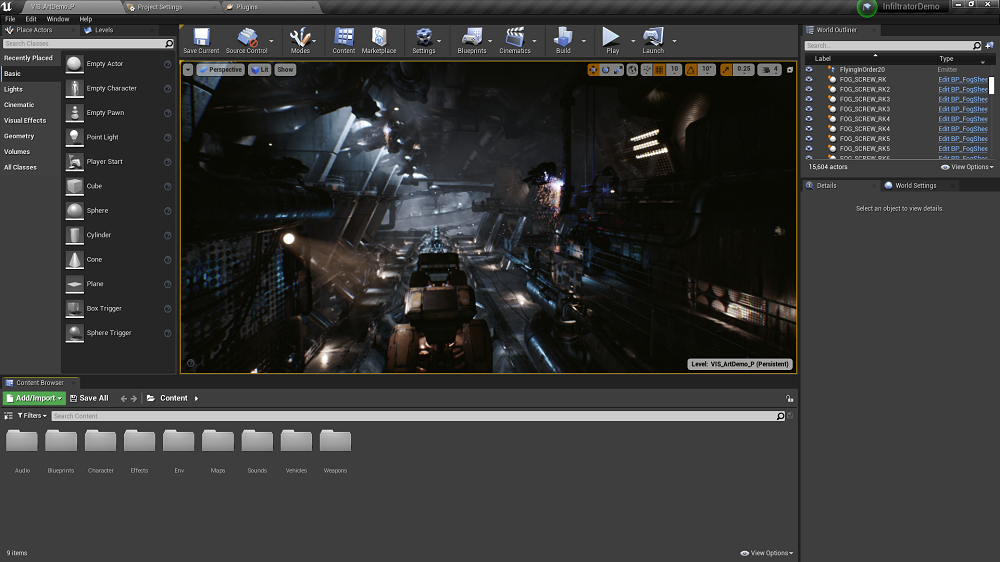Screen dimensions: 1000x562
Task: Open the Window menu
Action: click(x=57, y=19)
